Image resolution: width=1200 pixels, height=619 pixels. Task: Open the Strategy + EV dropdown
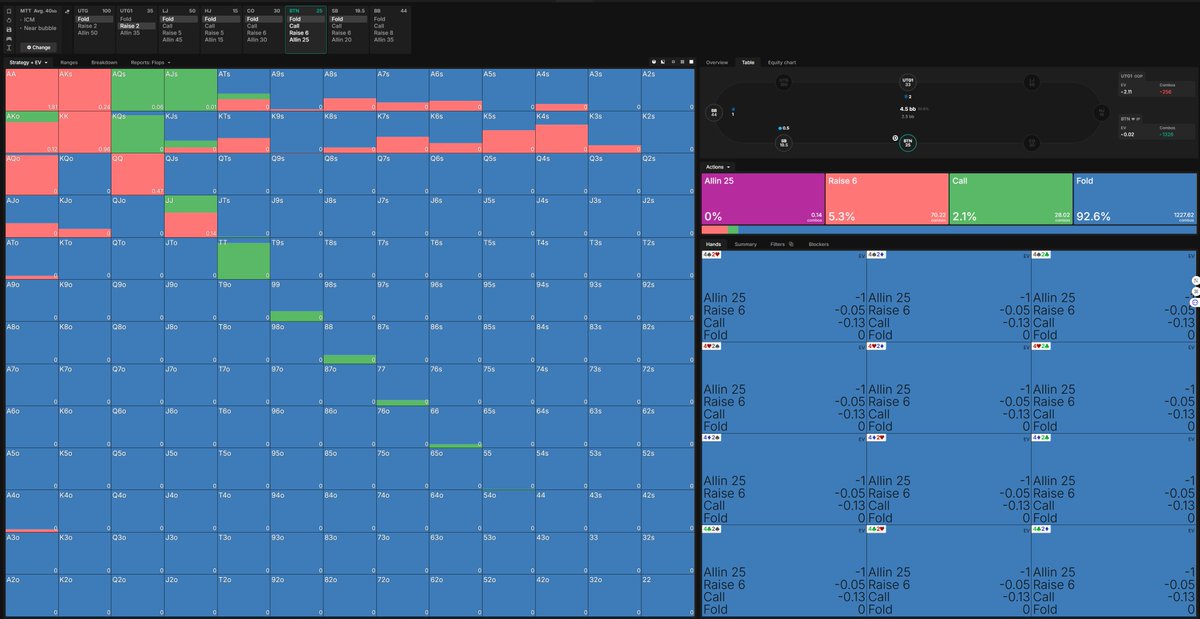28,62
